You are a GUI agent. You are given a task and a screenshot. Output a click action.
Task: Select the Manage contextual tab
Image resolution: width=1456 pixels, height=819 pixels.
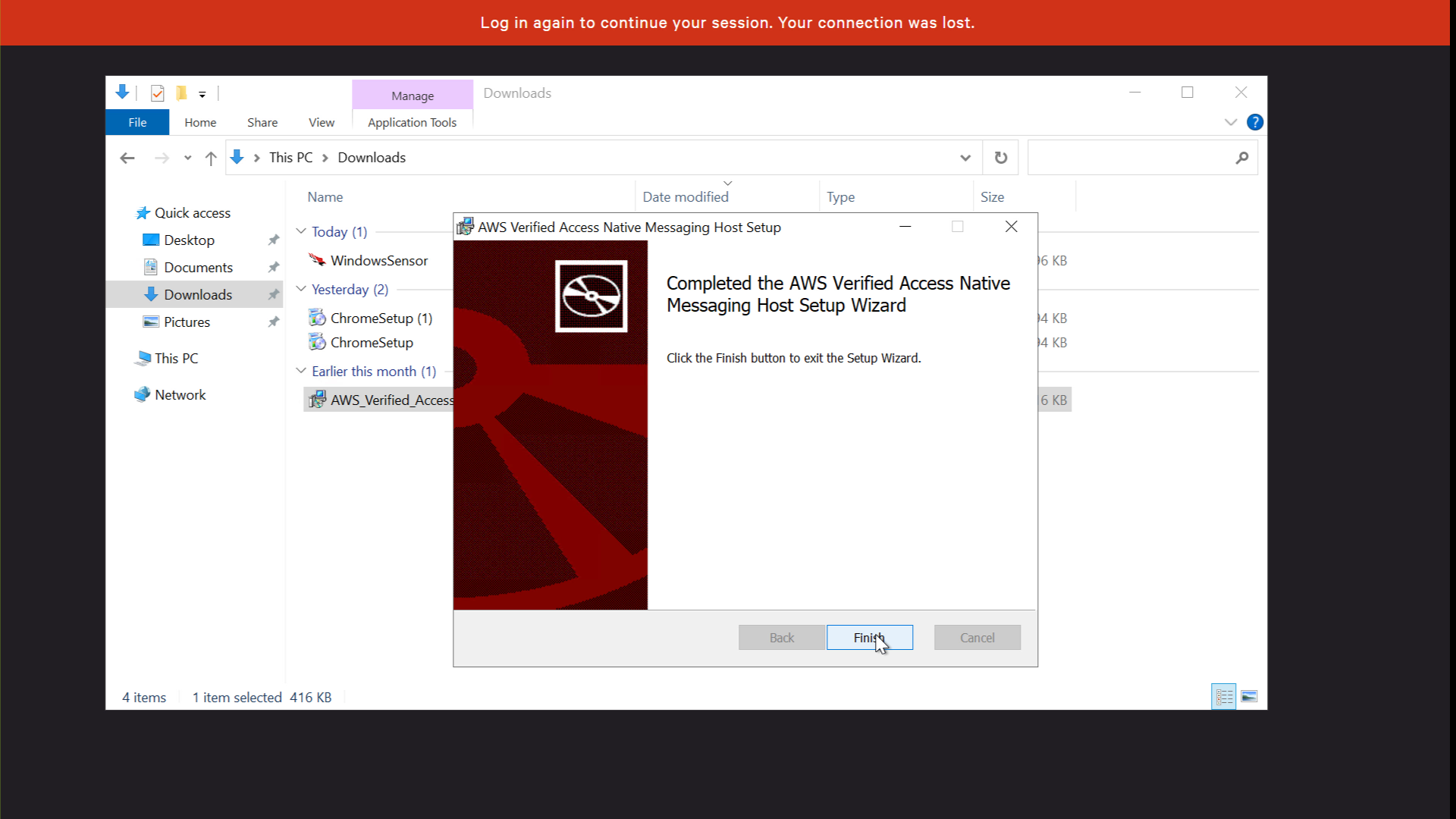pos(413,96)
